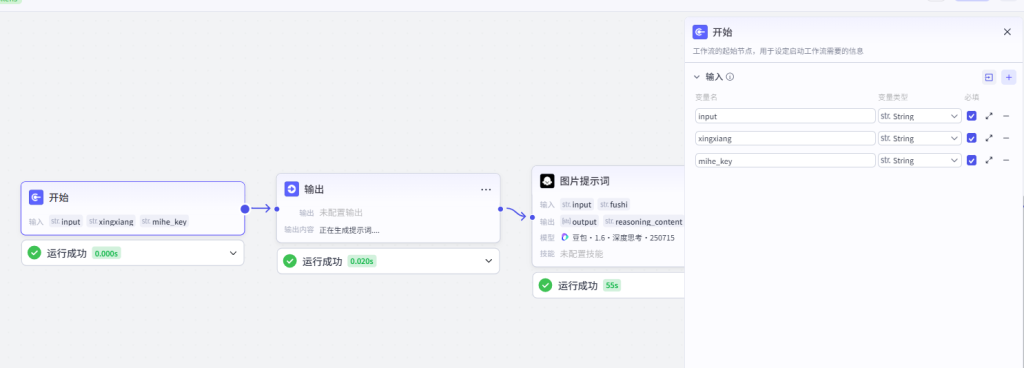Click the 未配置技能 text on the 图片提示词 node
This screenshot has width=1024, height=368.
[581, 254]
